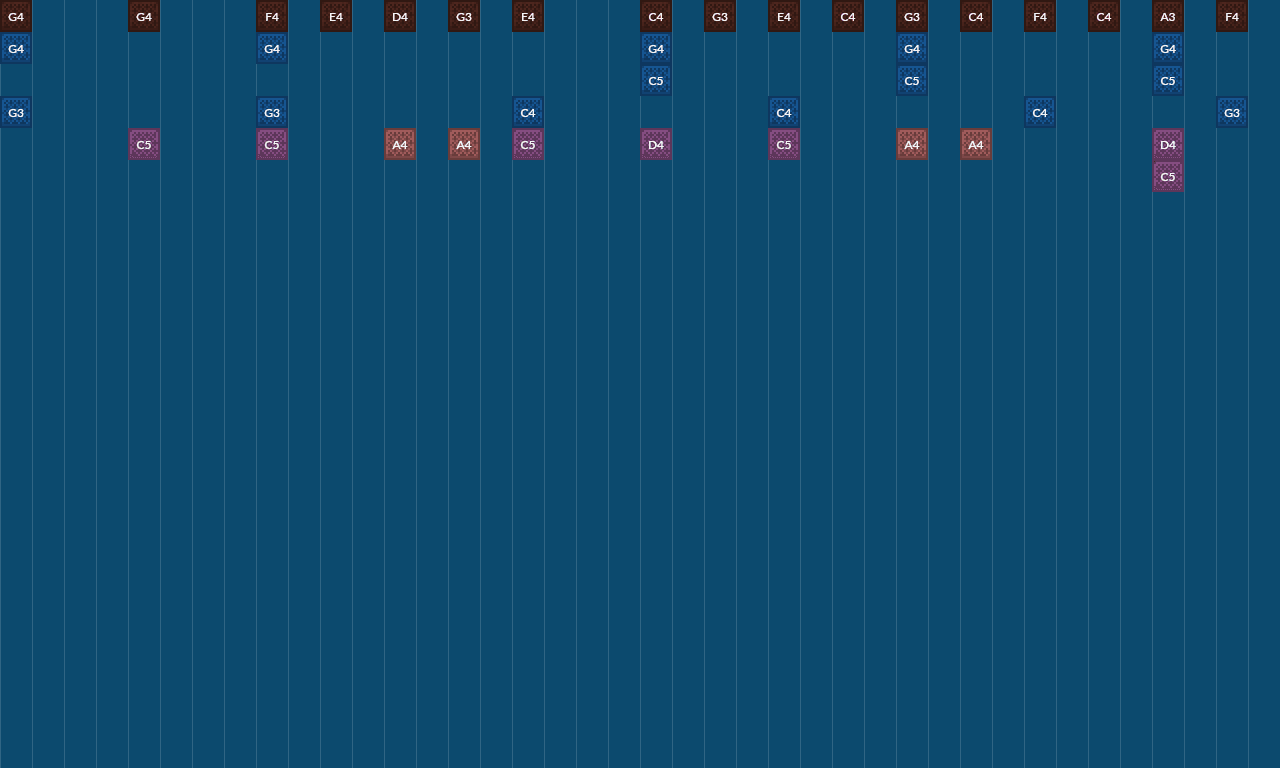Image resolution: width=1280 pixels, height=768 pixels.
Task: Select the red A4 note under the brown G3
Action: (x=464, y=144)
